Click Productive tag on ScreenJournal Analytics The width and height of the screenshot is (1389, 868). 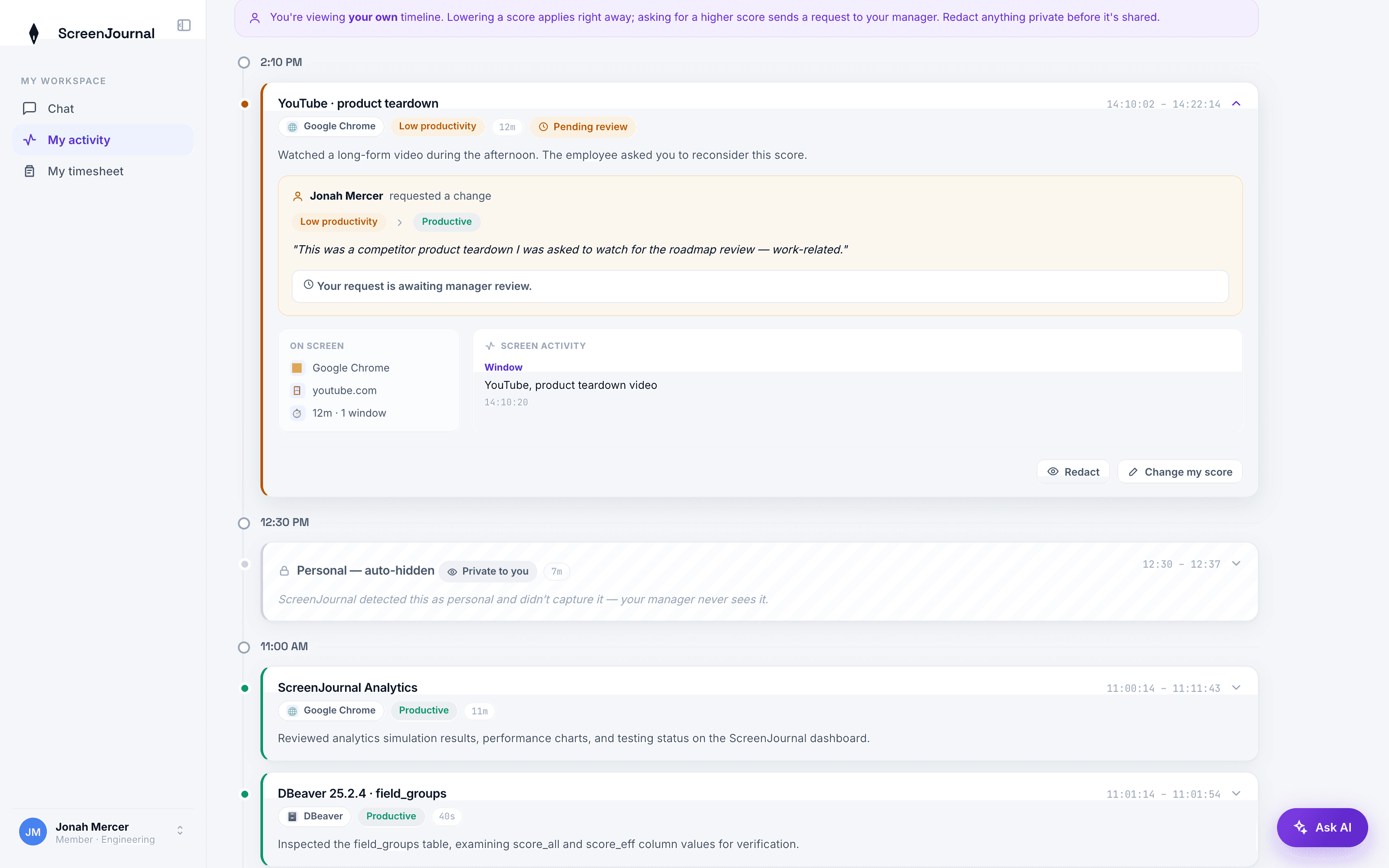424,711
